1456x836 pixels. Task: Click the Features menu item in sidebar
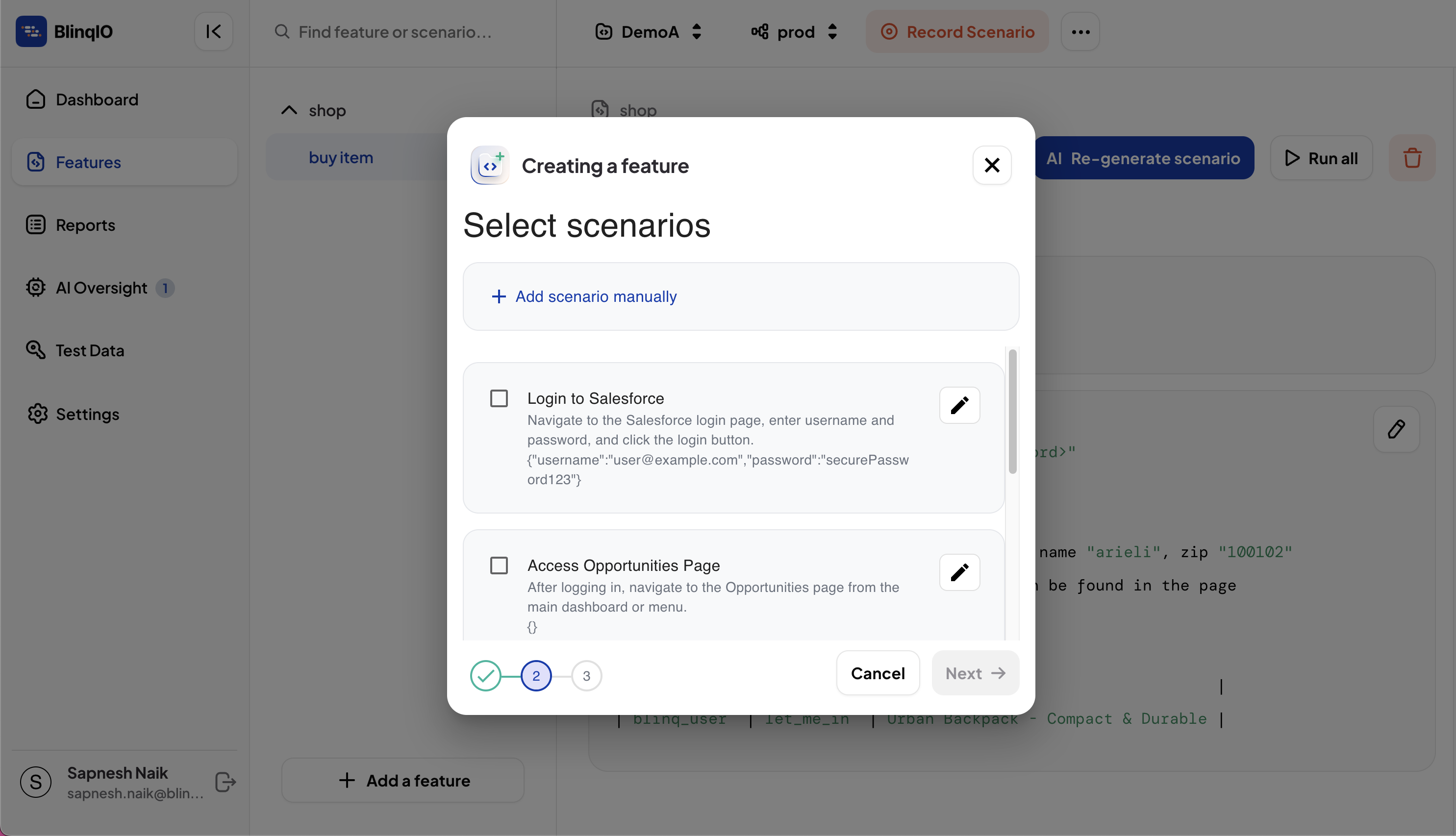(x=88, y=162)
